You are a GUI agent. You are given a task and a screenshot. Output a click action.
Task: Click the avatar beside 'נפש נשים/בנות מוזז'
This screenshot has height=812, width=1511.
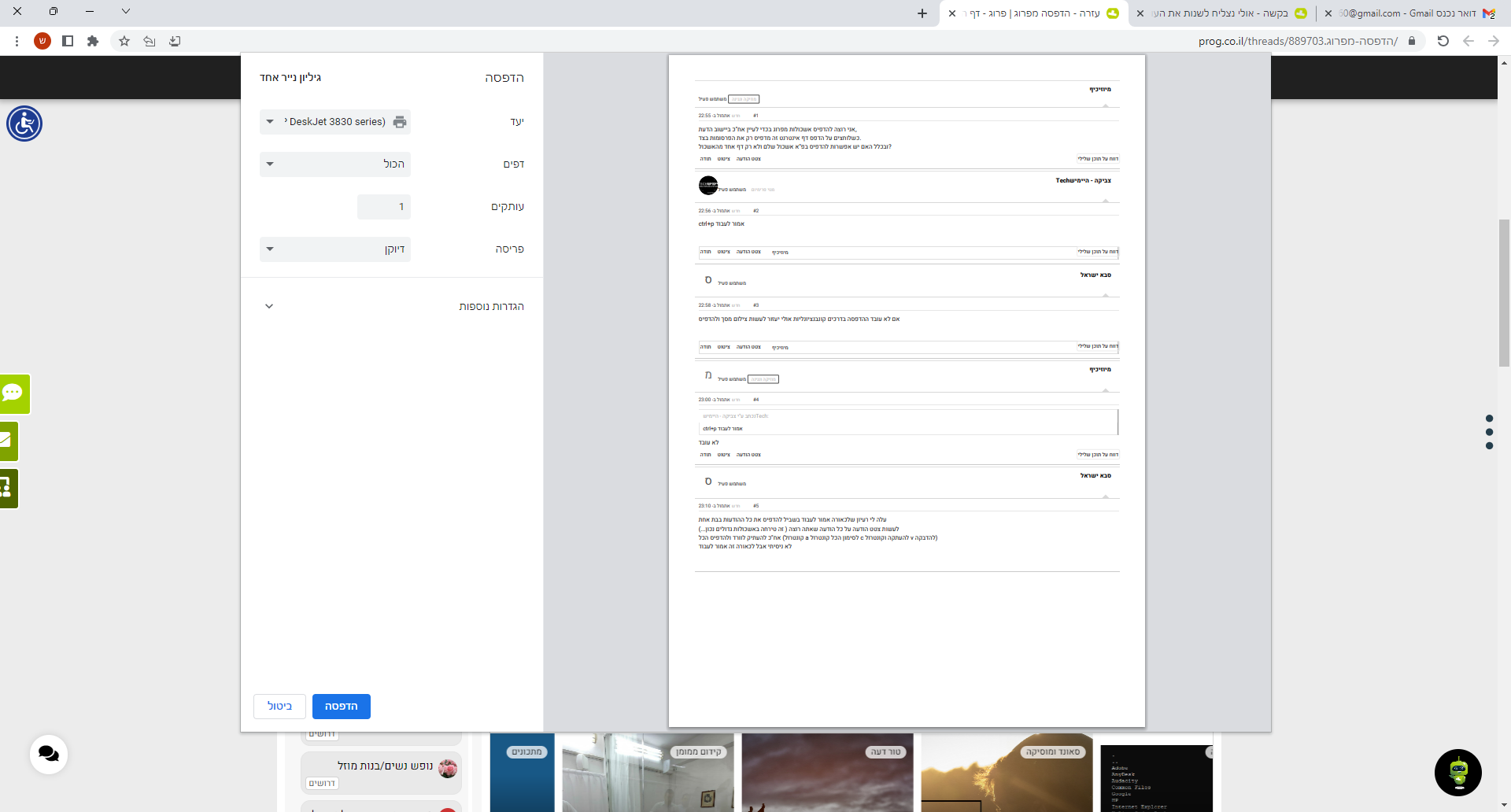448,769
